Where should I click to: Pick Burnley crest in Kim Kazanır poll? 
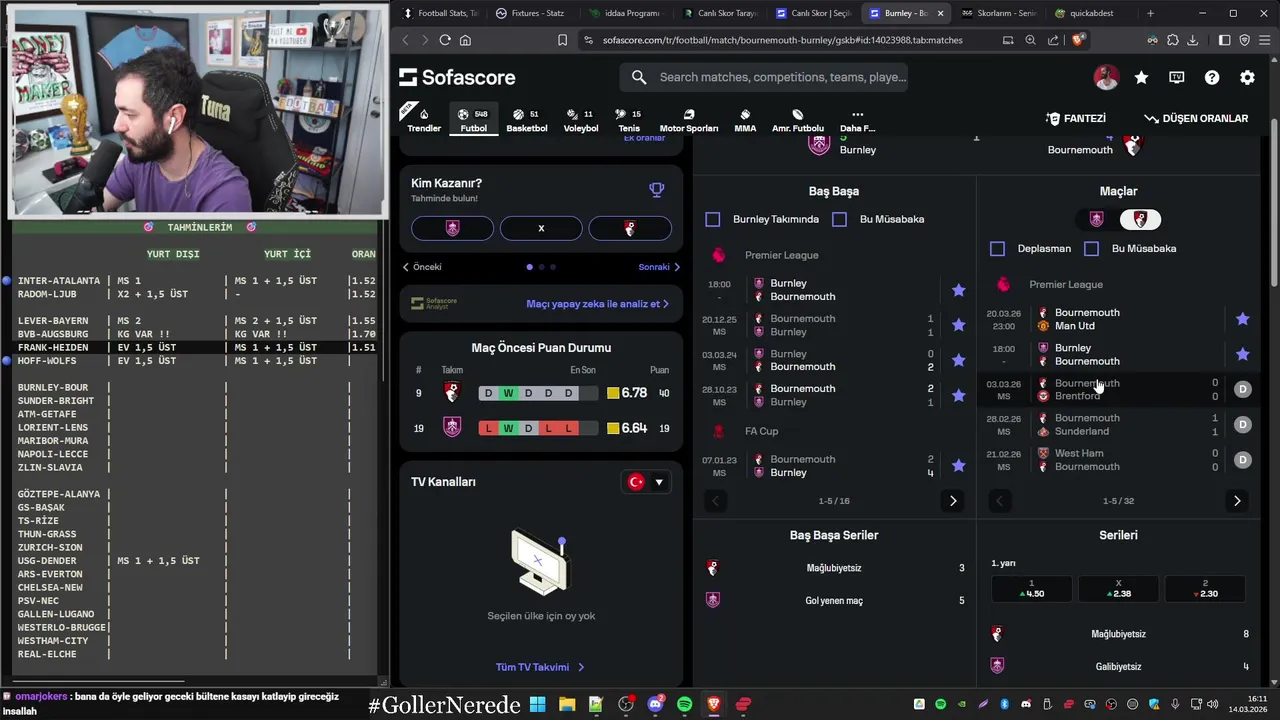click(452, 228)
